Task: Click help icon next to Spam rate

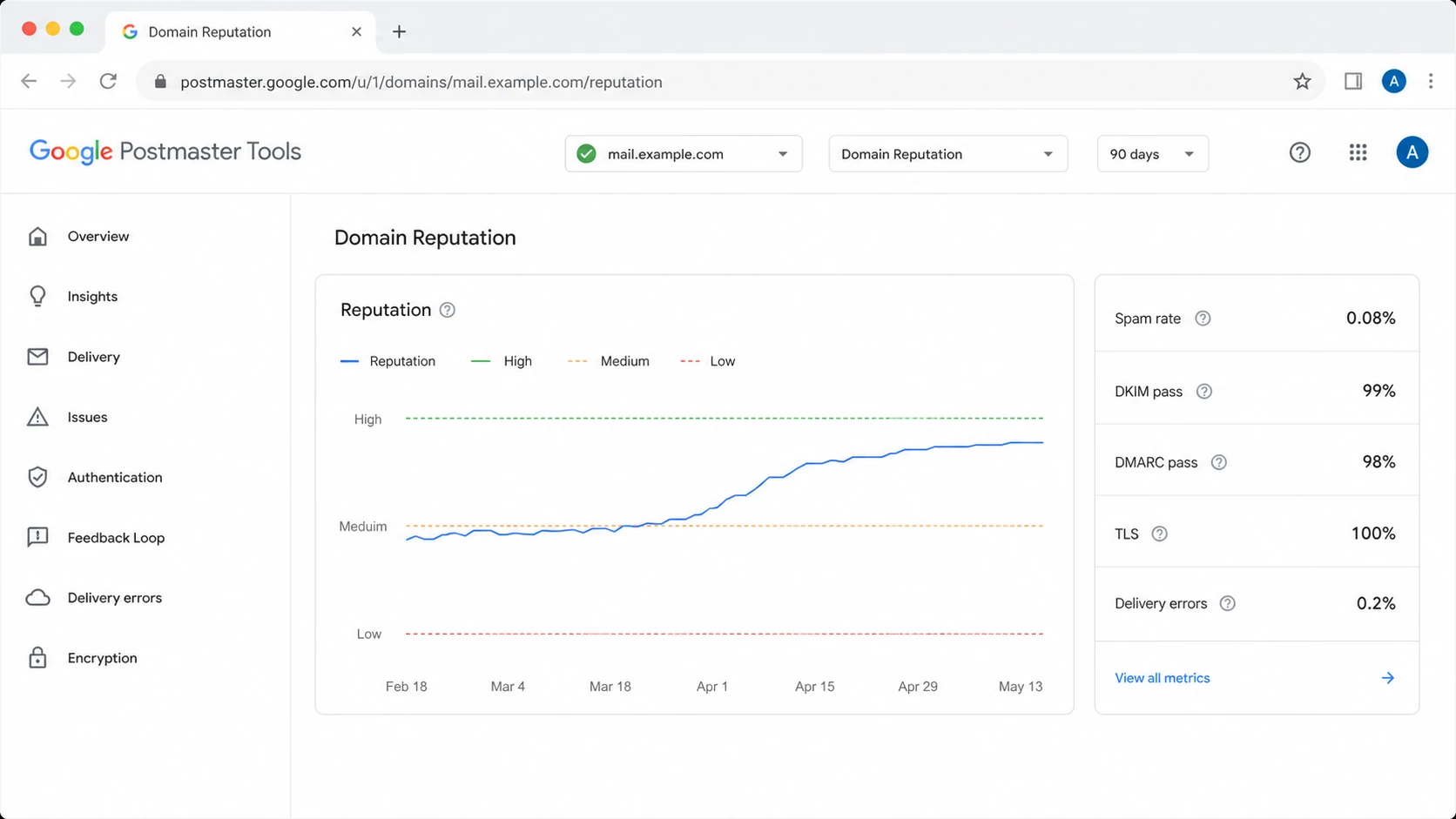Action: click(x=1203, y=319)
